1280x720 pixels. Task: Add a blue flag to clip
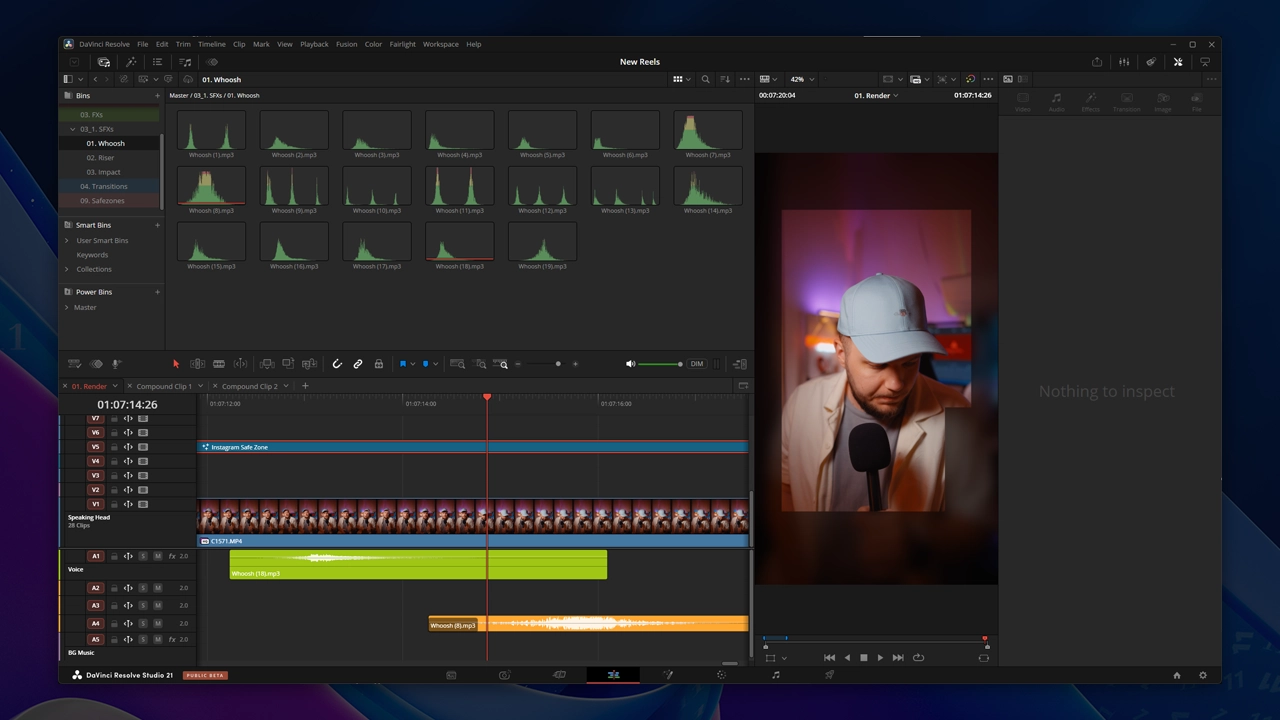(x=403, y=364)
